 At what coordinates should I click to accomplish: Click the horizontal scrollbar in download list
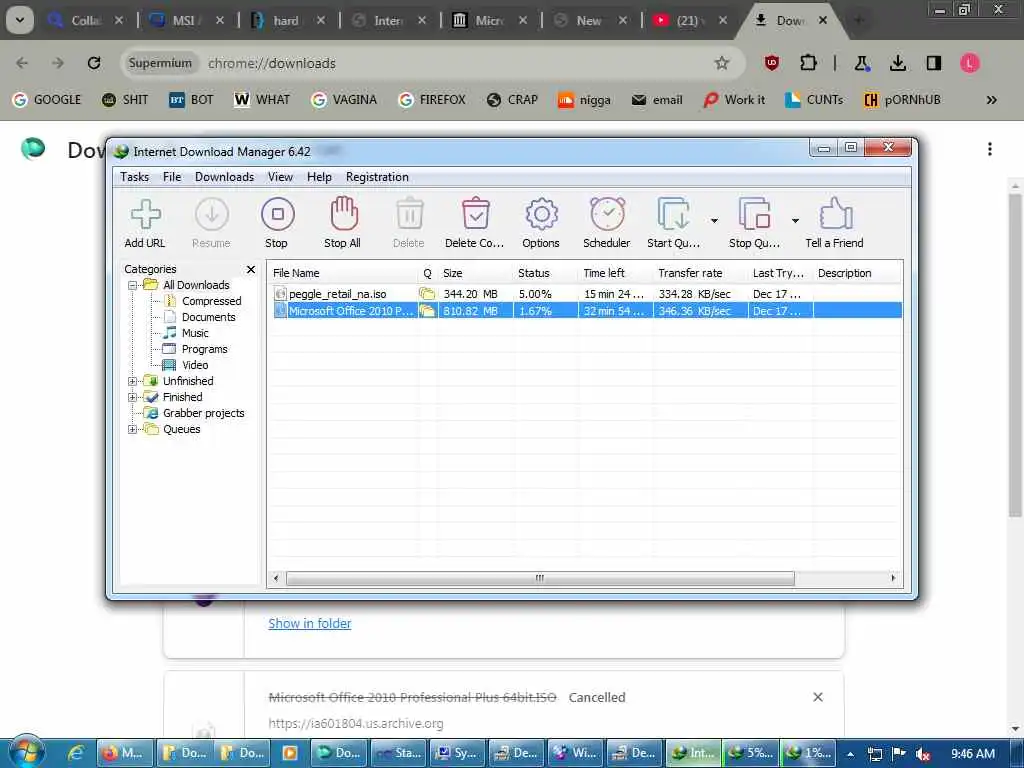(540, 578)
